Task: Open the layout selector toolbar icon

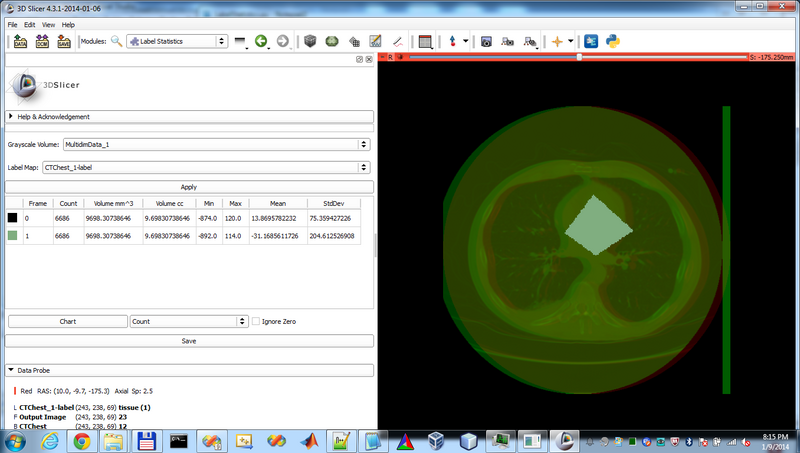Action: 425,41
